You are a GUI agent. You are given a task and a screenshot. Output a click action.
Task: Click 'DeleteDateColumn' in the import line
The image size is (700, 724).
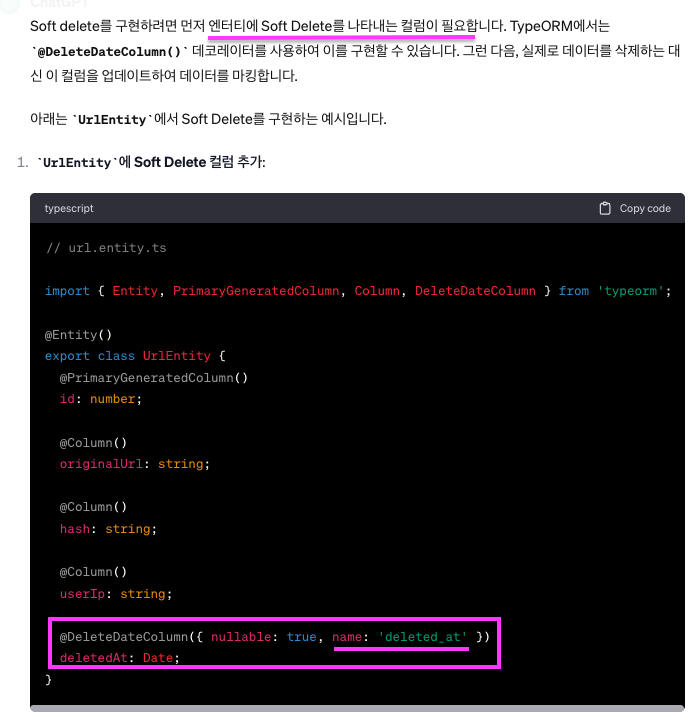pos(475,291)
